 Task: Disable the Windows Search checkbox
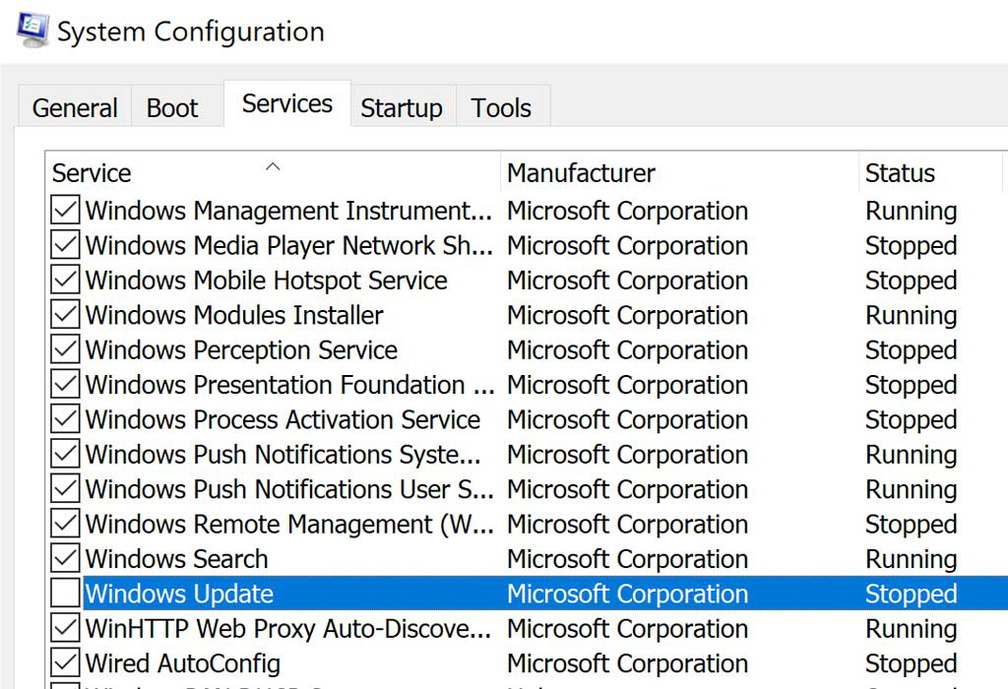[65, 558]
